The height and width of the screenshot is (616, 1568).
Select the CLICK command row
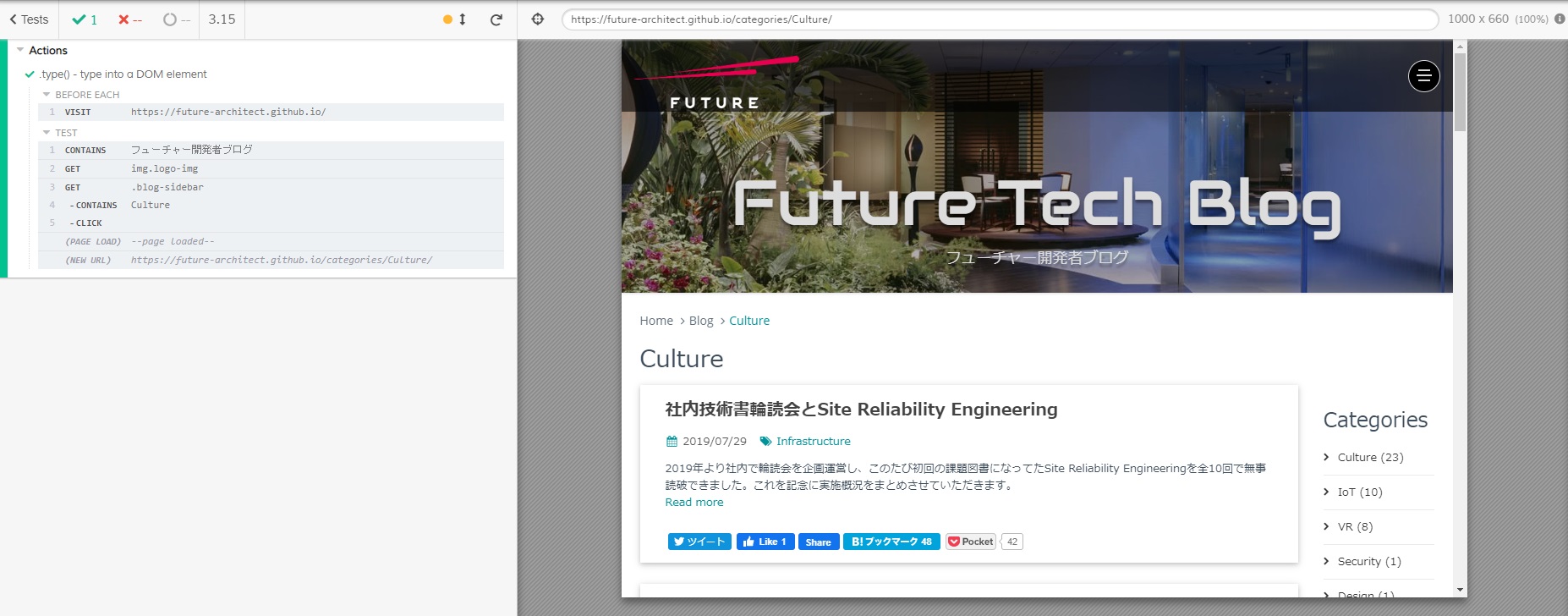coord(271,223)
